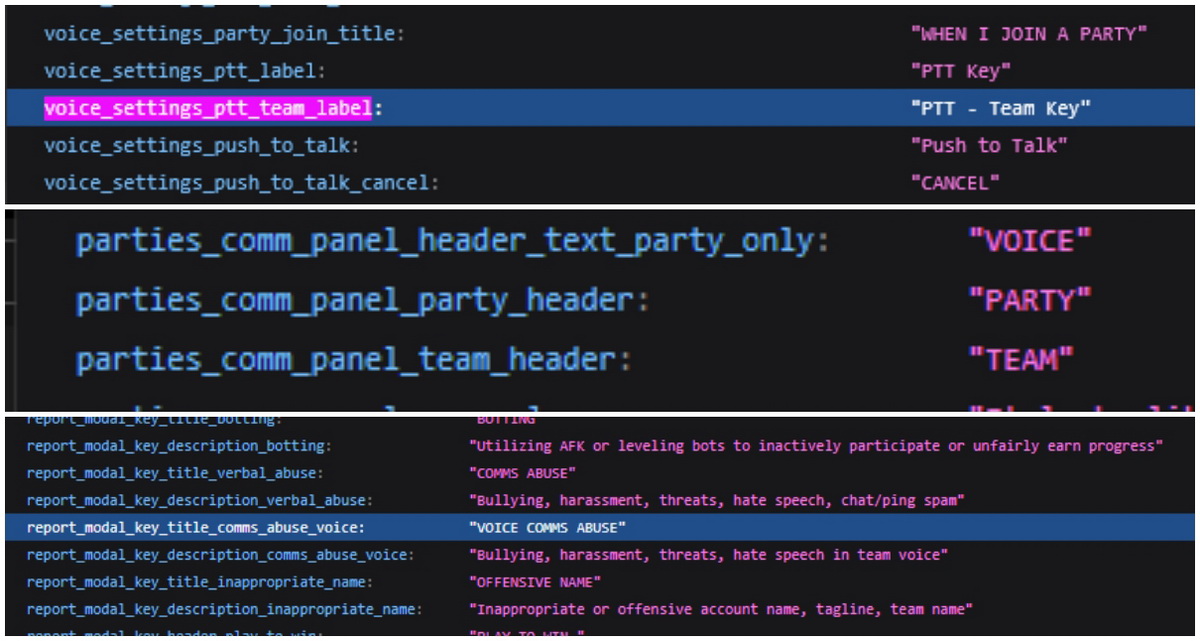
Task: Click the "Push to Talk" string value
Action: click(x=989, y=145)
